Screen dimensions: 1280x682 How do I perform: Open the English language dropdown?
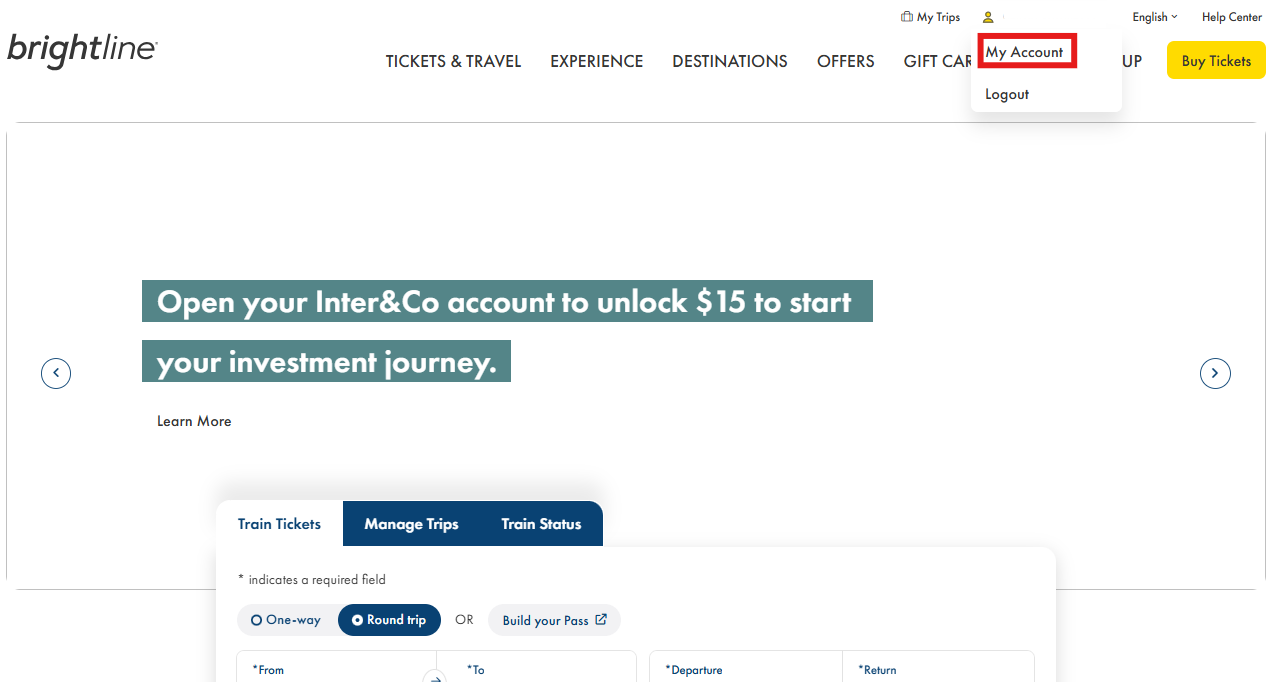(x=1154, y=17)
